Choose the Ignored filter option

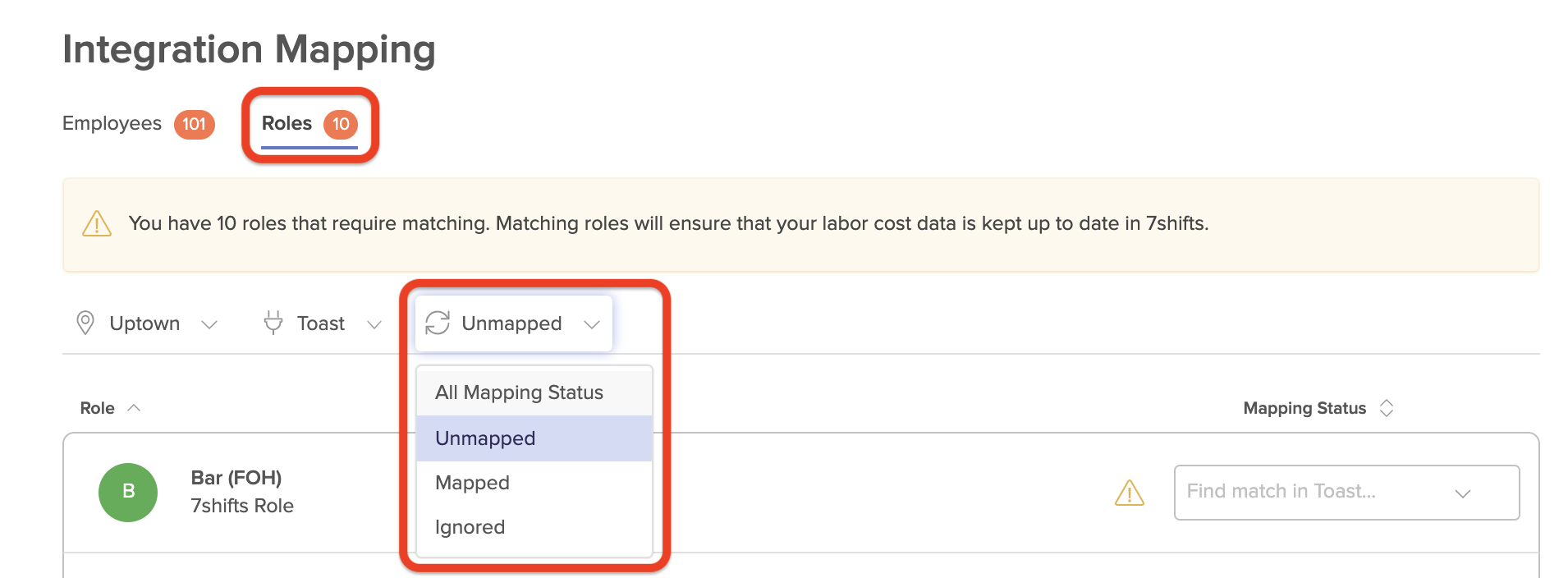click(470, 526)
